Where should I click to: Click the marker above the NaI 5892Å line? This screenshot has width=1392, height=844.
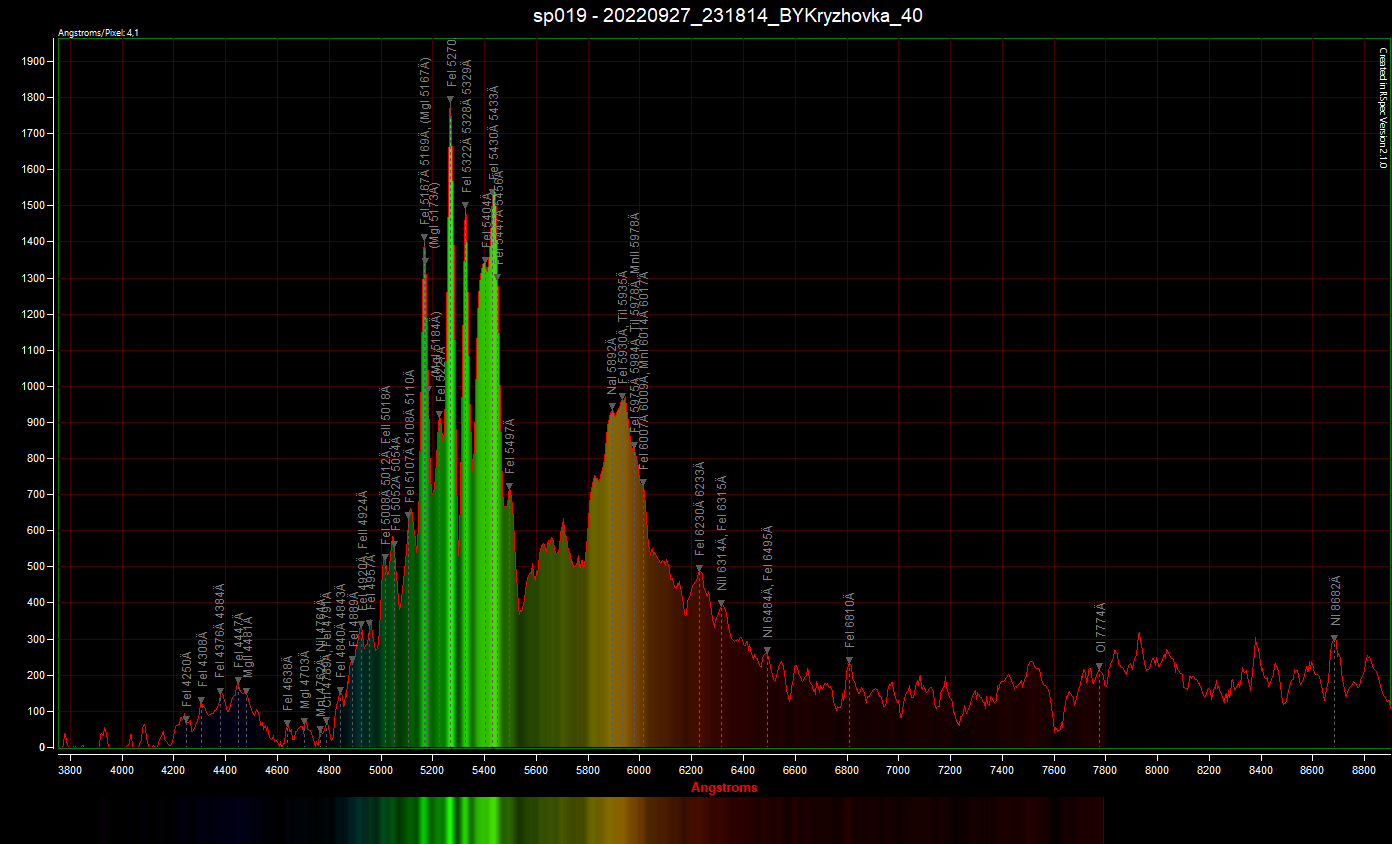click(612, 406)
